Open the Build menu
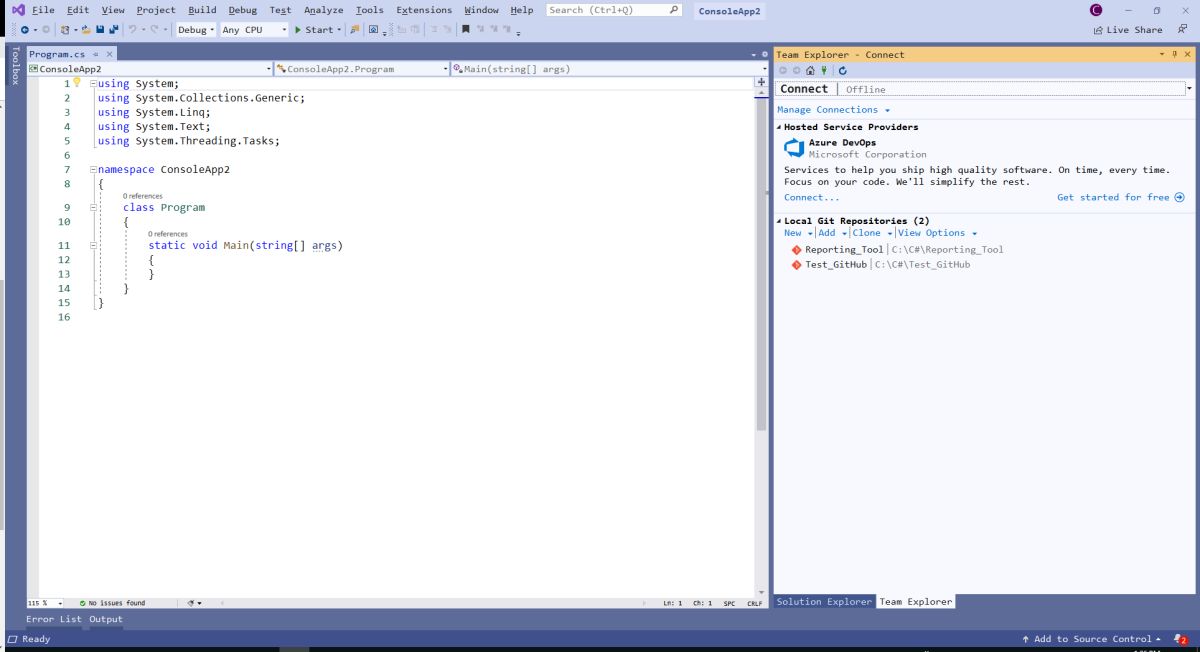Viewport: 1200px width, 652px height. (x=202, y=10)
